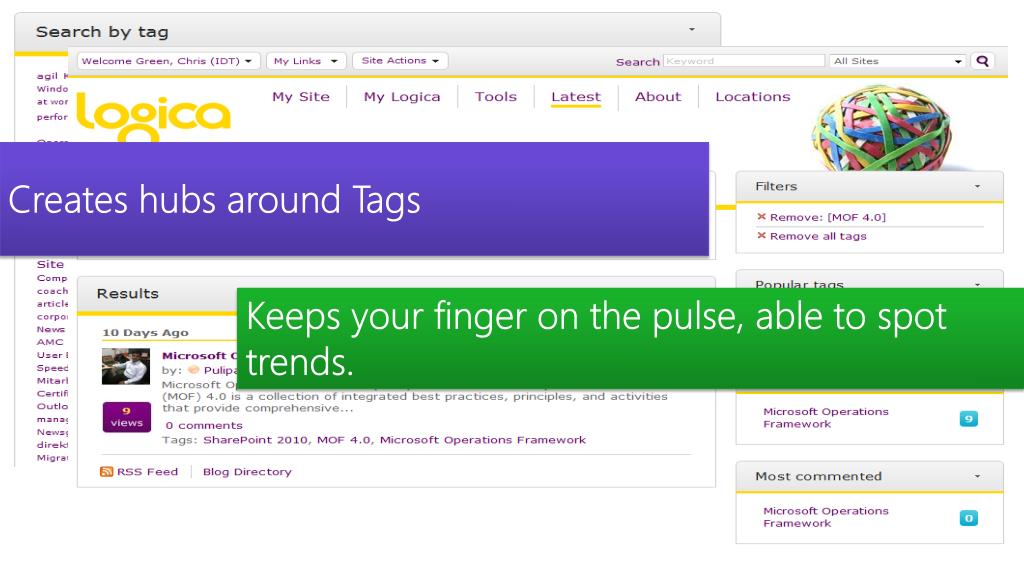Click the blue 0 count badge
Viewport: 1024px width, 576px height.
tap(968, 518)
